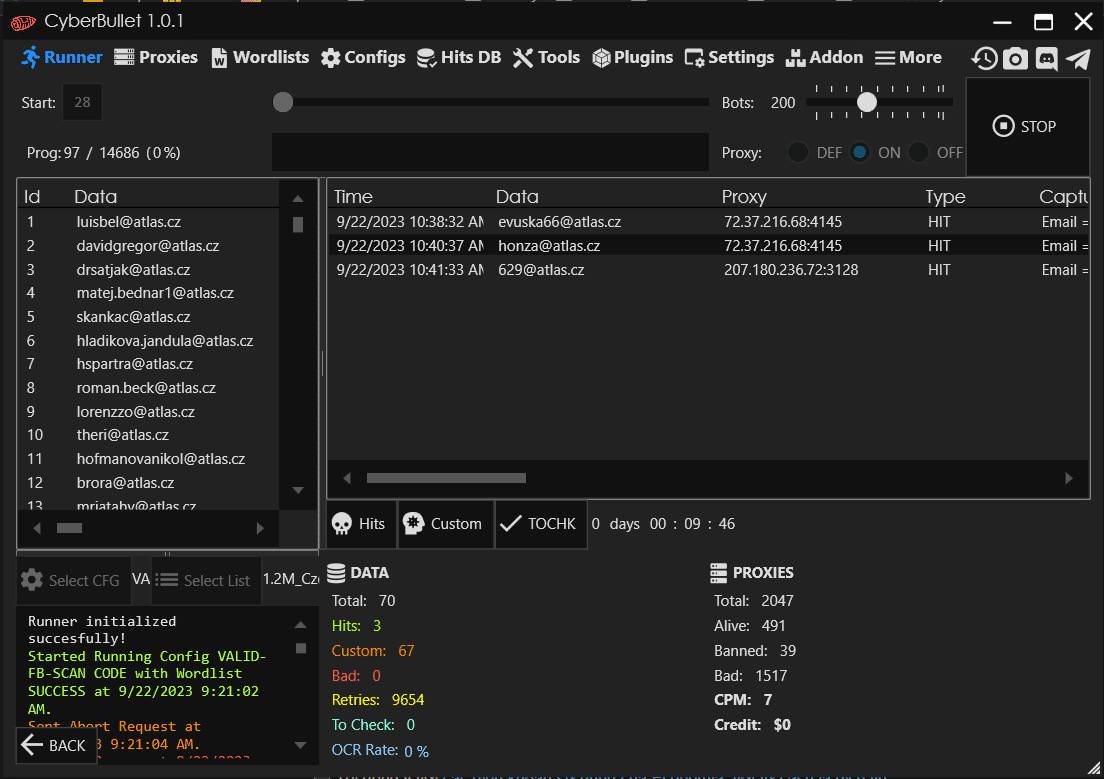
Task: Click the Start number input field
Action: (x=82, y=102)
